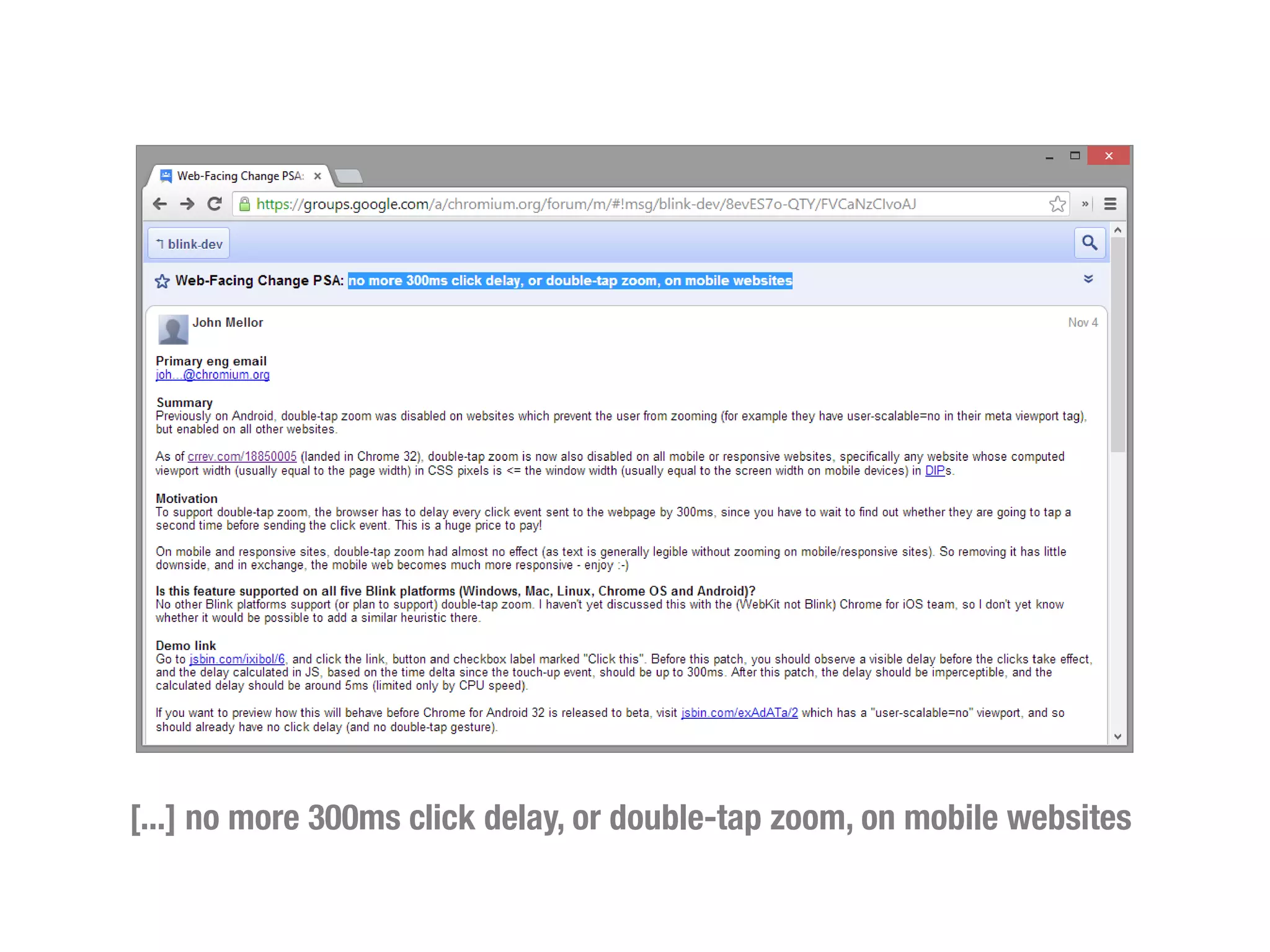Image resolution: width=1270 pixels, height=952 pixels.
Task: Open the forum search magnifier button
Action: click(1090, 242)
